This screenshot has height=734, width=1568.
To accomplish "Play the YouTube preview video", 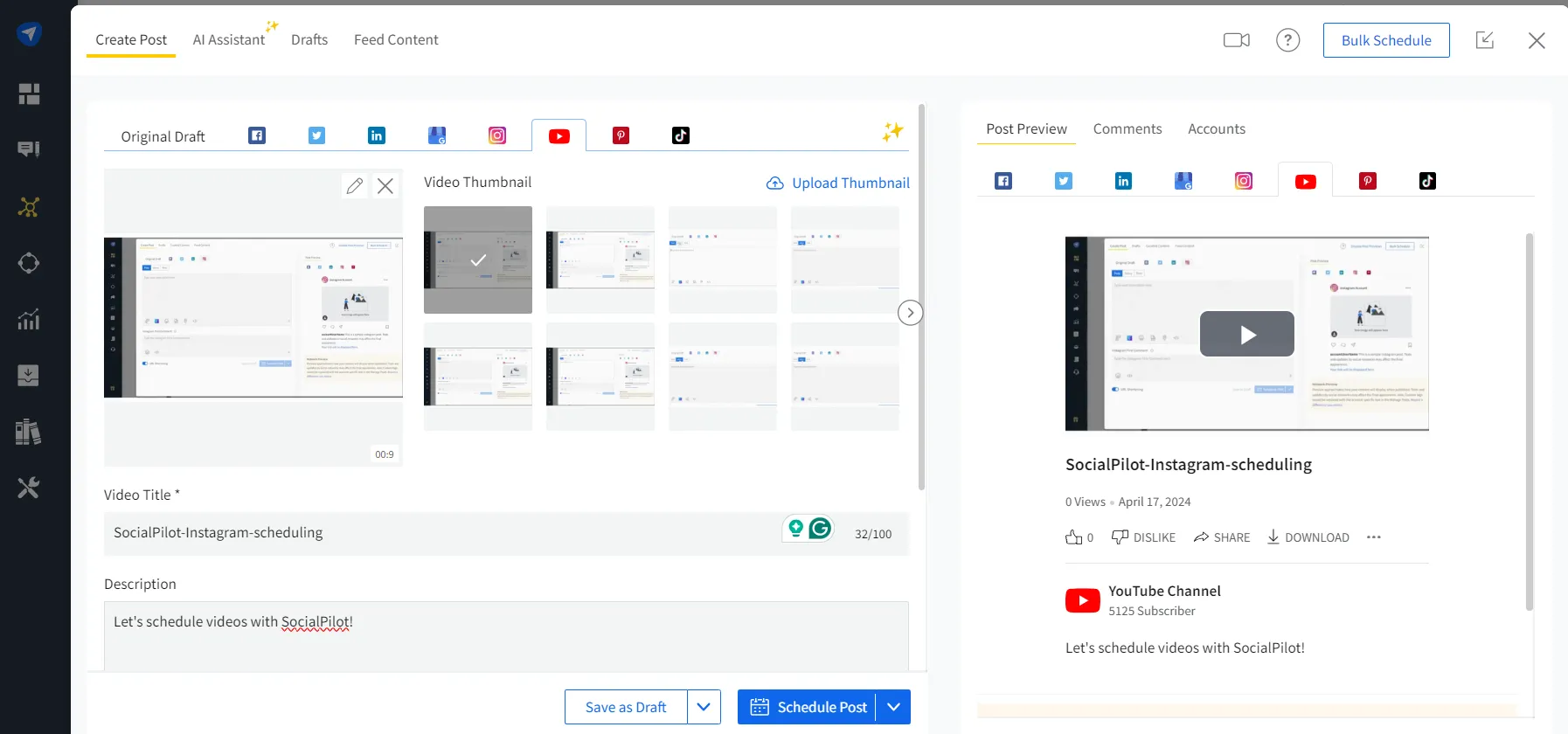I will pyautogui.click(x=1247, y=334).
